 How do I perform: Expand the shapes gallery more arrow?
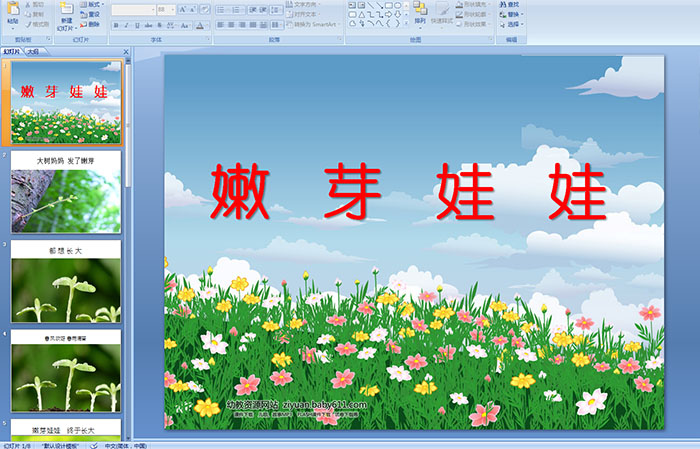click(406, 23)
